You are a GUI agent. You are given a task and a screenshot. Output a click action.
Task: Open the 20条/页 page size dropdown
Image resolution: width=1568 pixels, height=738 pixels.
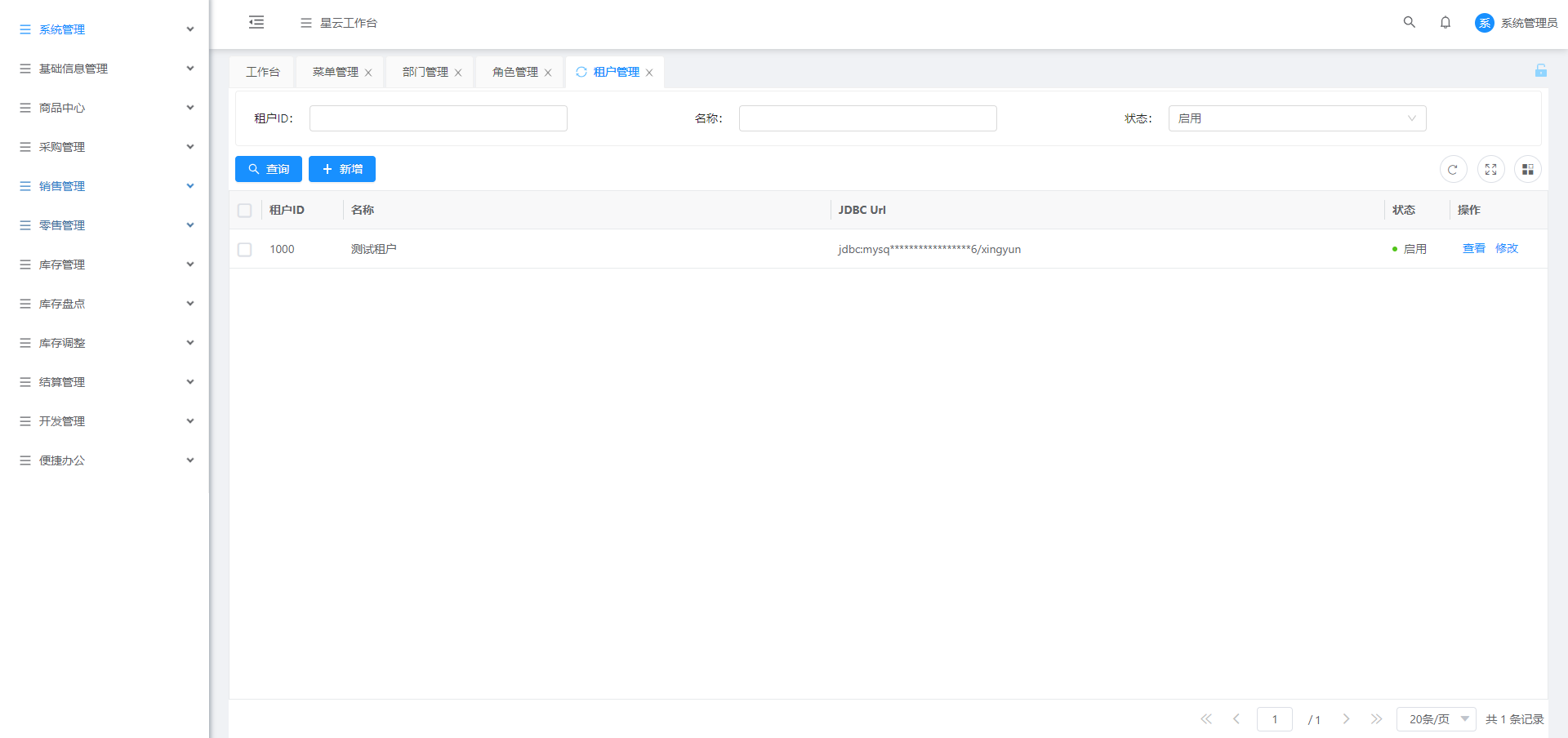click(x=1436, y=719)
